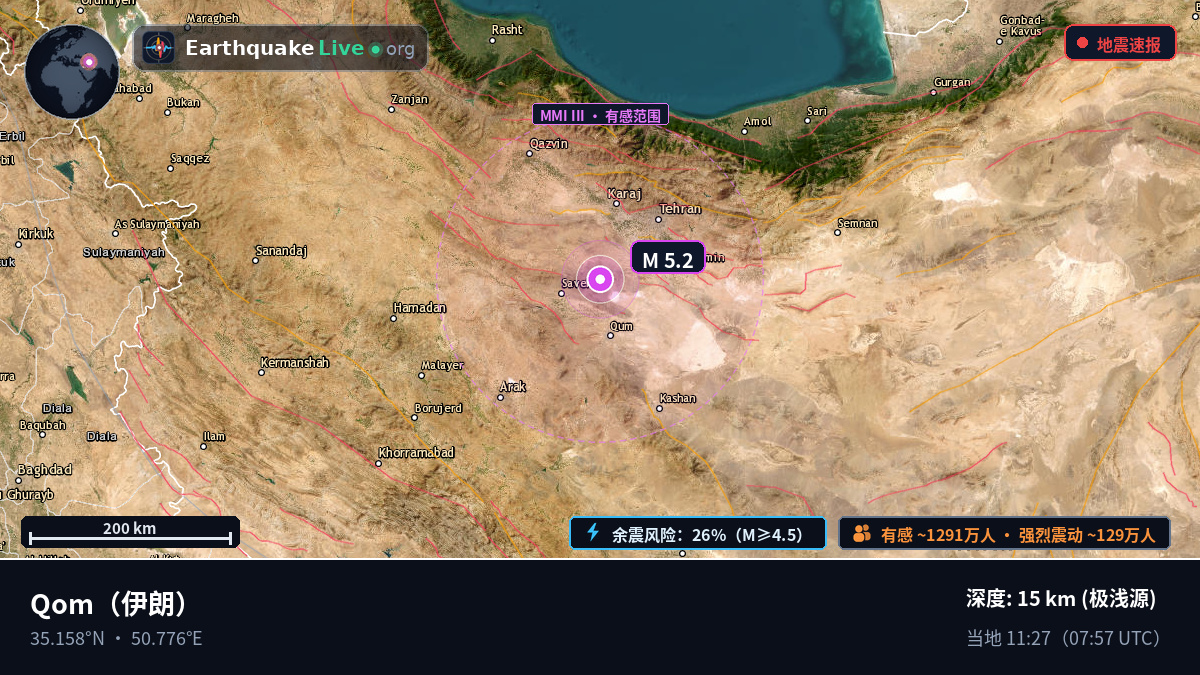Click the 200 km scale bar
Image resolution: width=1200 pixels, height=675 pixels.
[130, 532]
